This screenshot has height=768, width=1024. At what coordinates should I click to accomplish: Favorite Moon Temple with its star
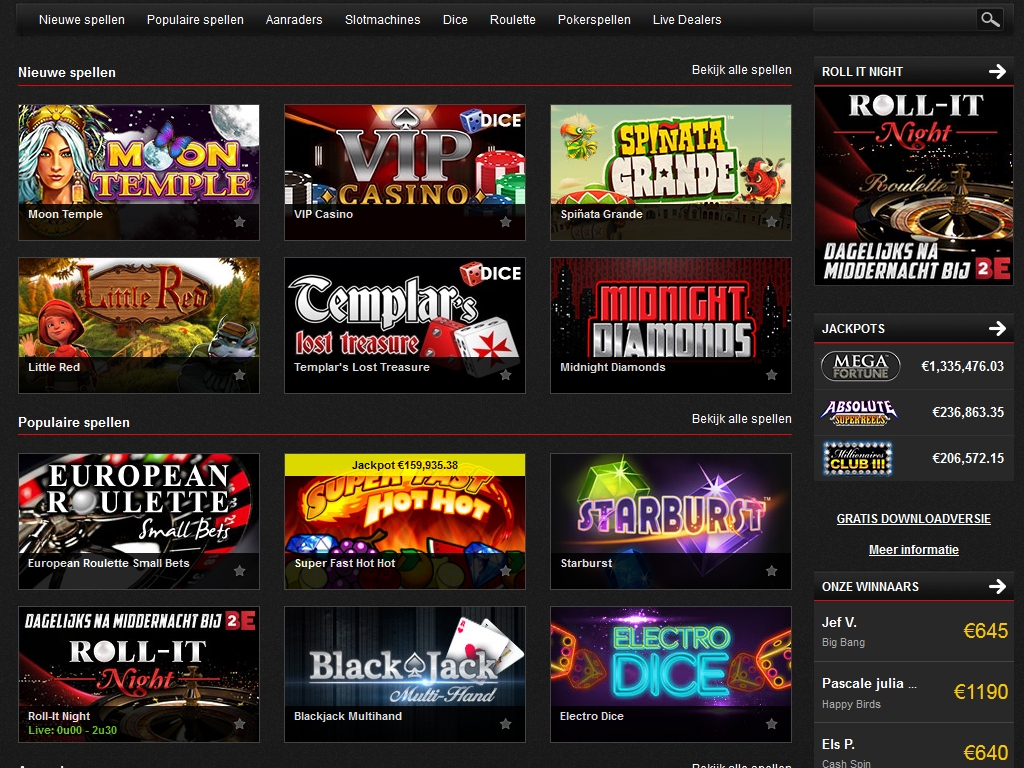click(240, 222)
